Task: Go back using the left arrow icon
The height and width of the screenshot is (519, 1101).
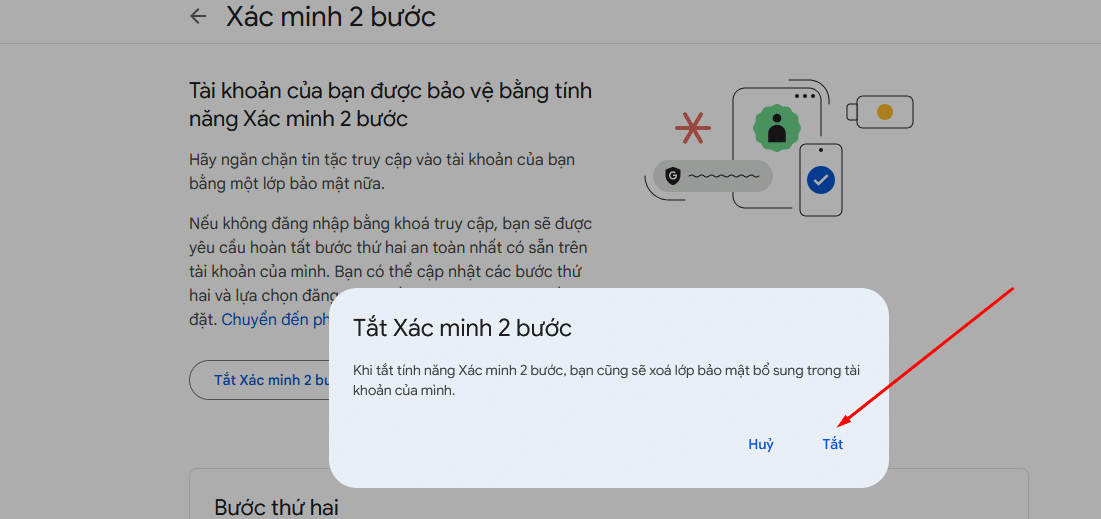Action: click(199, 16)
